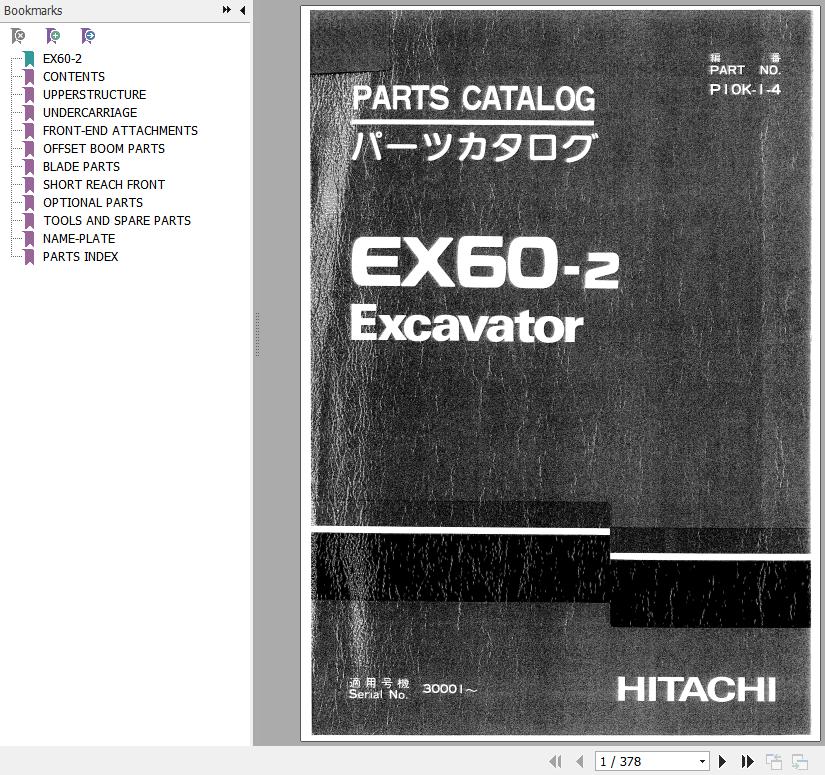Click the add bookmark icon with plus
Viewport: 825px width, 775px height.
[x=53, y=36]
